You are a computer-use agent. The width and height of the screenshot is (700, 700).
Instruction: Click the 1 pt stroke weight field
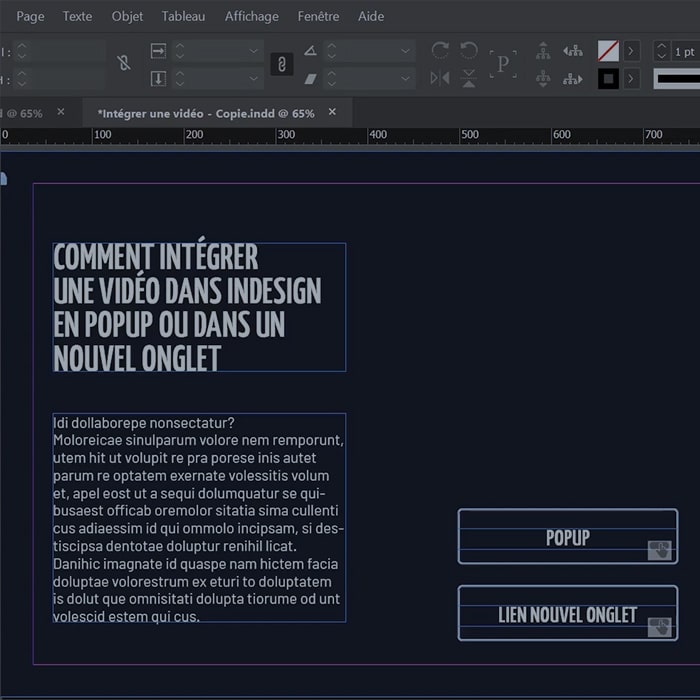click(685, 52)
